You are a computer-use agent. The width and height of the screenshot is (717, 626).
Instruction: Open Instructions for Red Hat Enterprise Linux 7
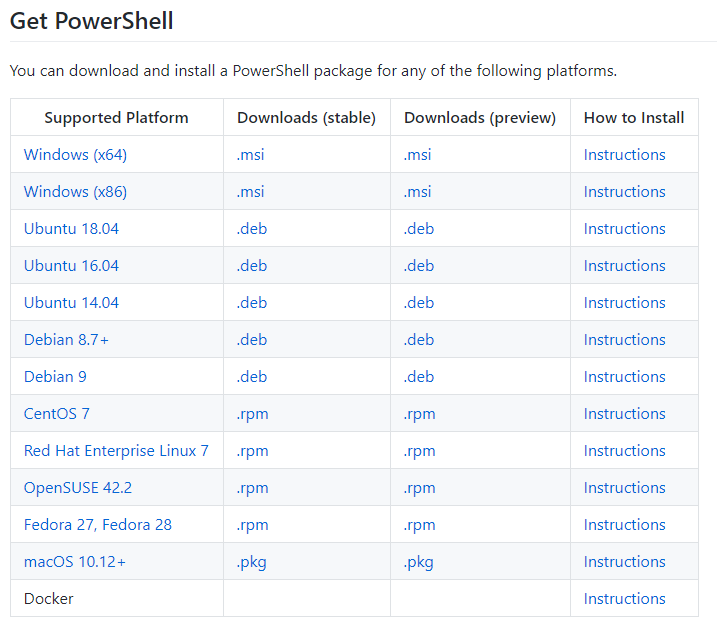tap(625, 451)
